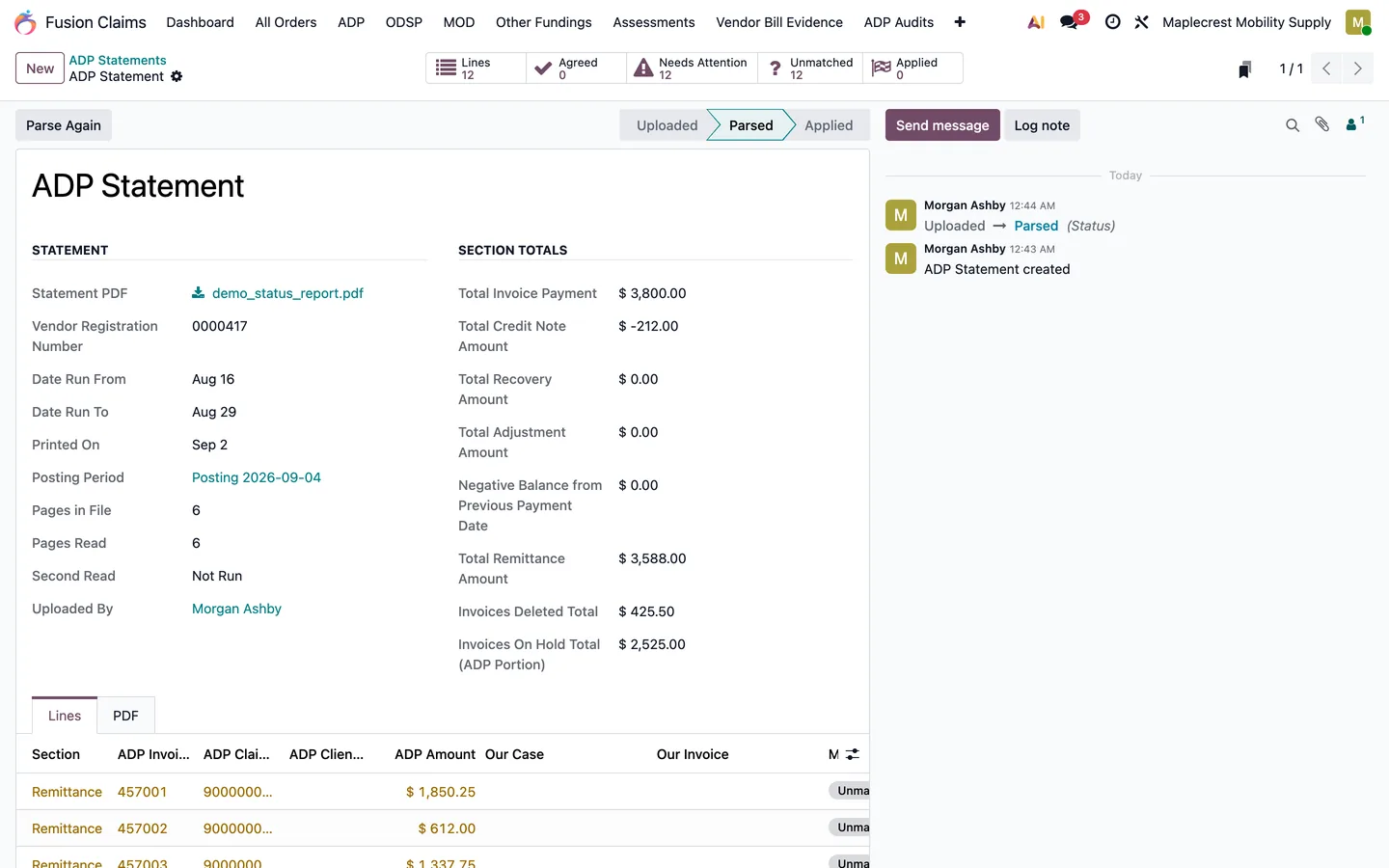Click the bookmark icon near the pager
This screenshot has height=868, width=1389.
(x=1245, y=68)
